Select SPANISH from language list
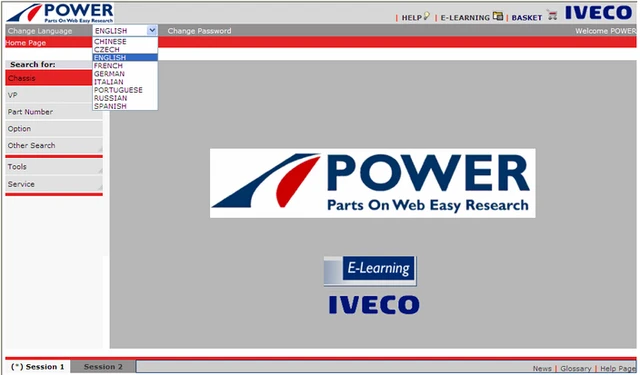The image size is (640, 375). 125,106
